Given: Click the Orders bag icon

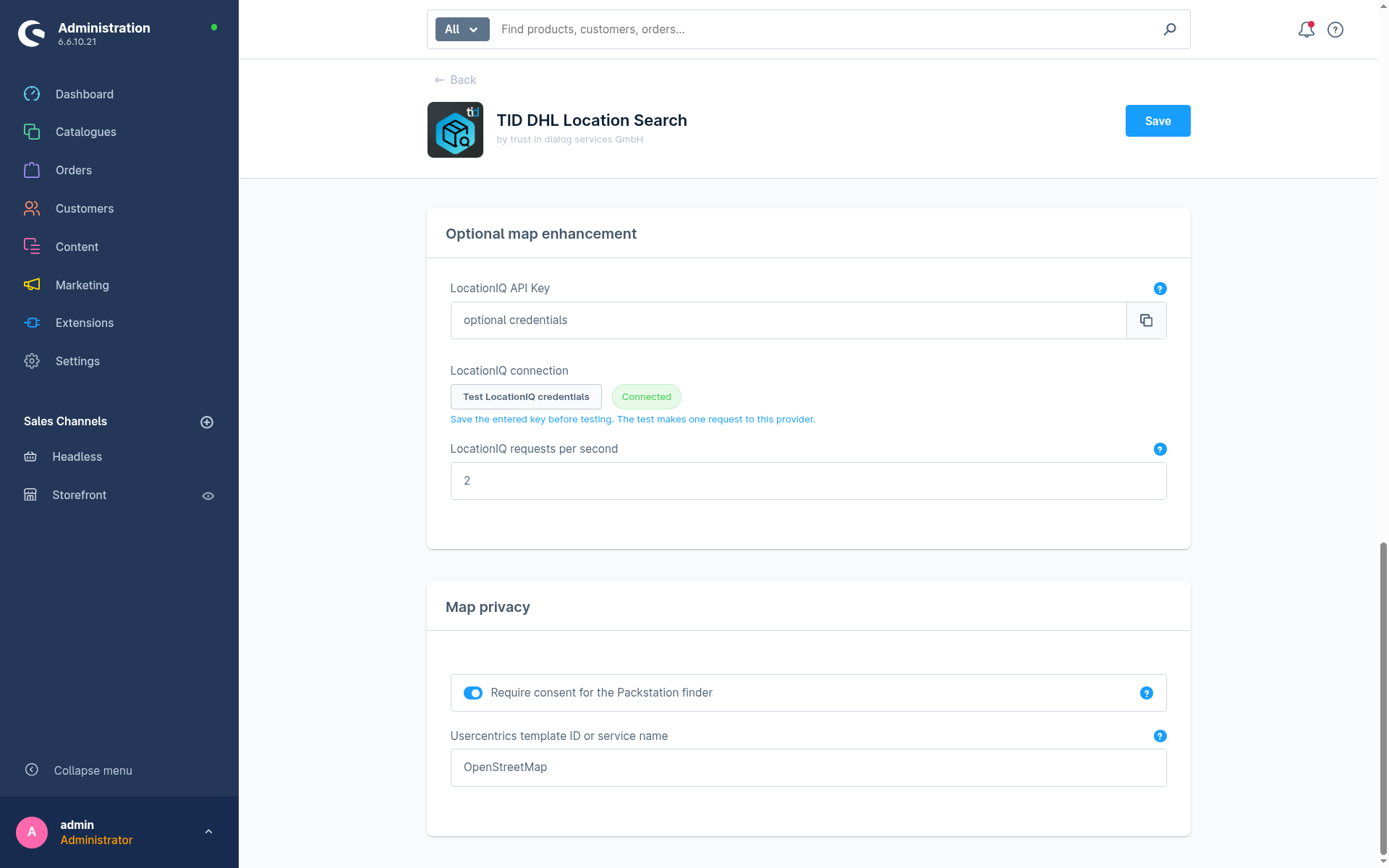Looking at the screenshot, I should coord(32,170).
